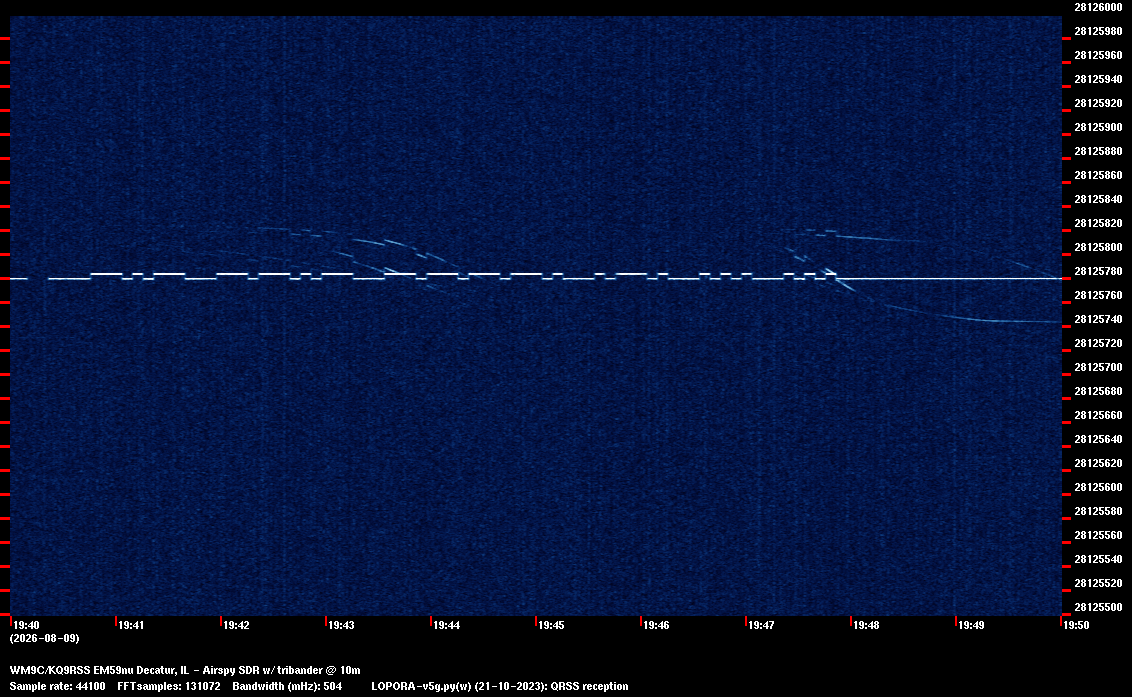
Task: Click the Bandwidth (mHz): 504 text
Action: (x=287, y=686)
